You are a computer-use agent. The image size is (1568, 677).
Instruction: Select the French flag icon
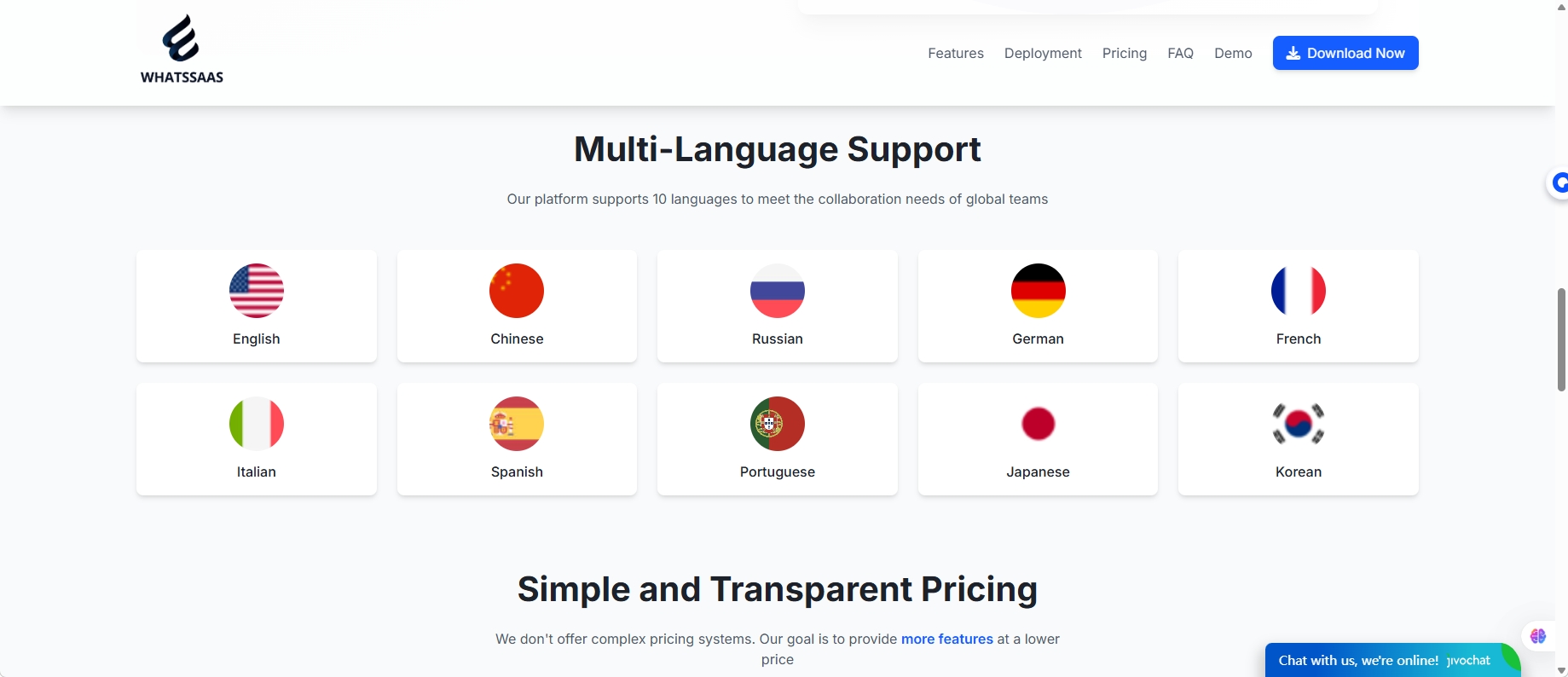coord(1299,291)
